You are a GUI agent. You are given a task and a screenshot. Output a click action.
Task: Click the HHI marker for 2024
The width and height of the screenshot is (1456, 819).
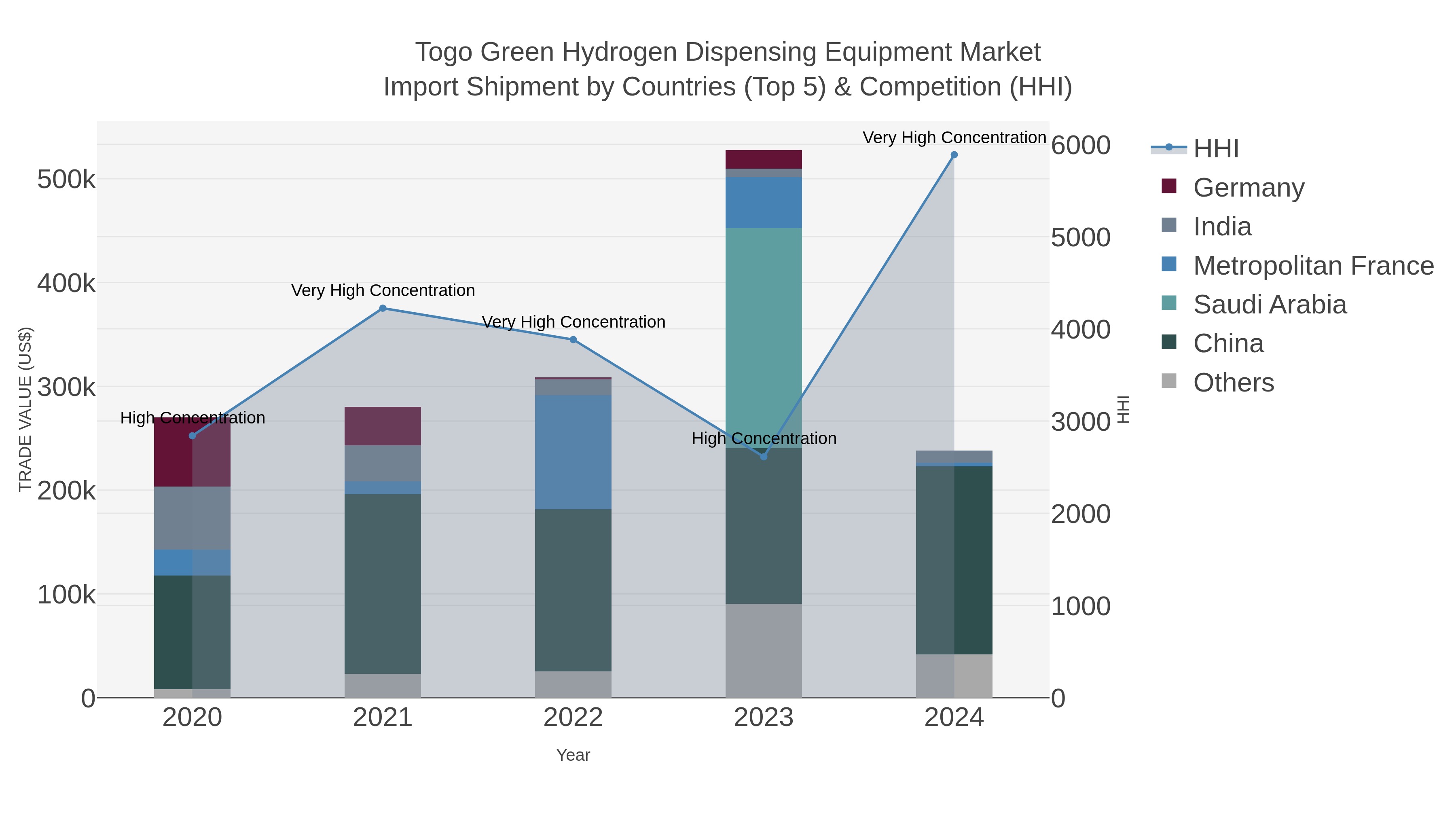pos(954,155)
